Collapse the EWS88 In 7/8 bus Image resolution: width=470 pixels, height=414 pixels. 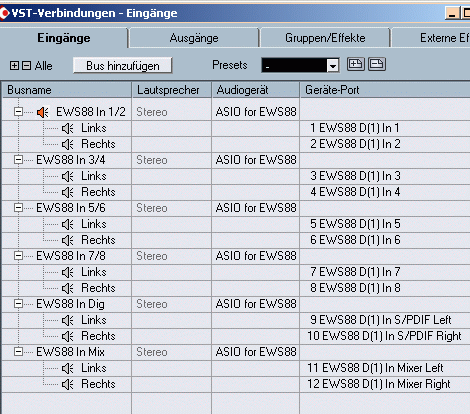pyautogui.click(x=19, y=256)
